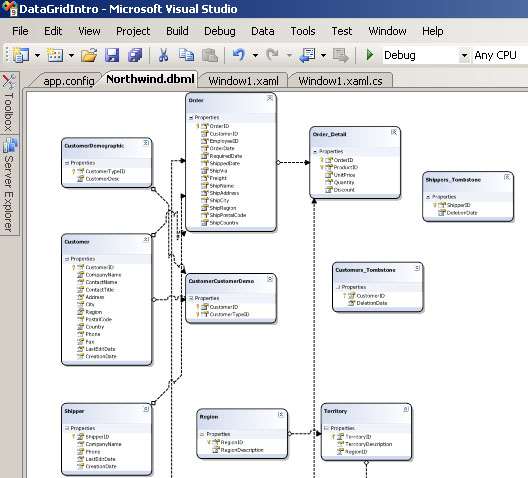Collapse the Customer entity box
This screenshot has height=478, width=528.
pos(146,240)
